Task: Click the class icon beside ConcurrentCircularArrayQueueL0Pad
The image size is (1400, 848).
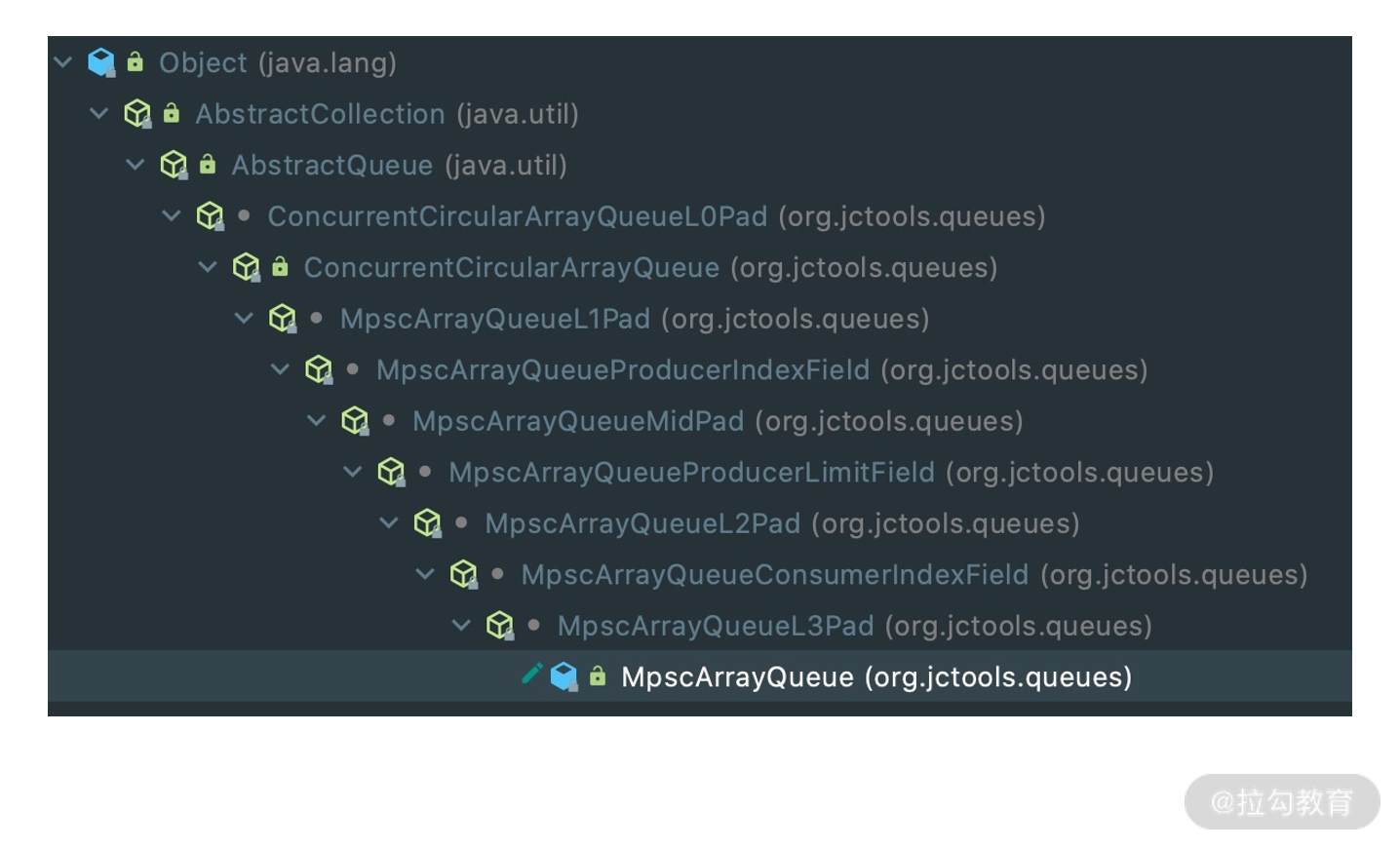Action: (210, 216)
